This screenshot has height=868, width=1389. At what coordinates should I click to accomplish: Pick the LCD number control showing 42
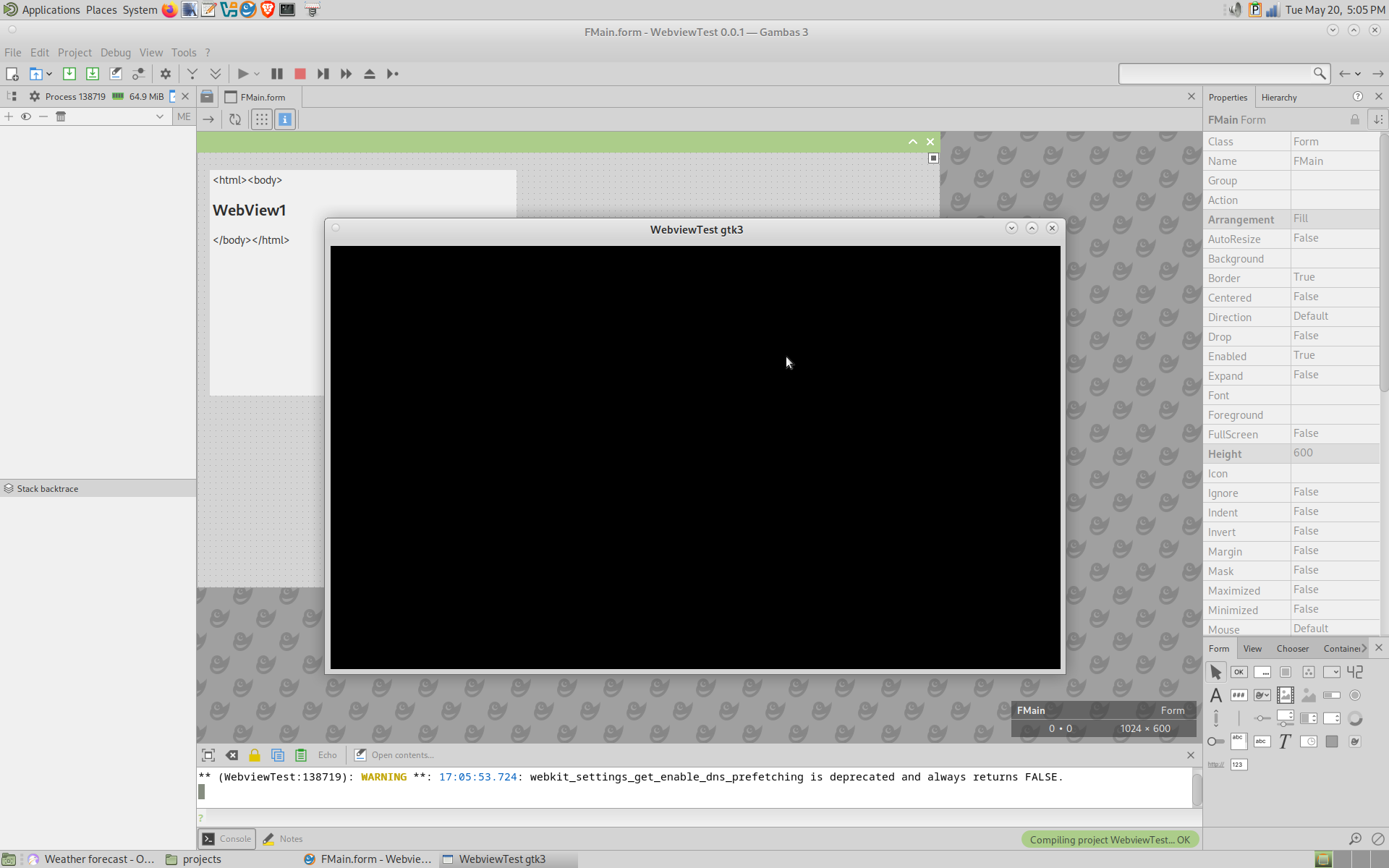pos(1355,672)
